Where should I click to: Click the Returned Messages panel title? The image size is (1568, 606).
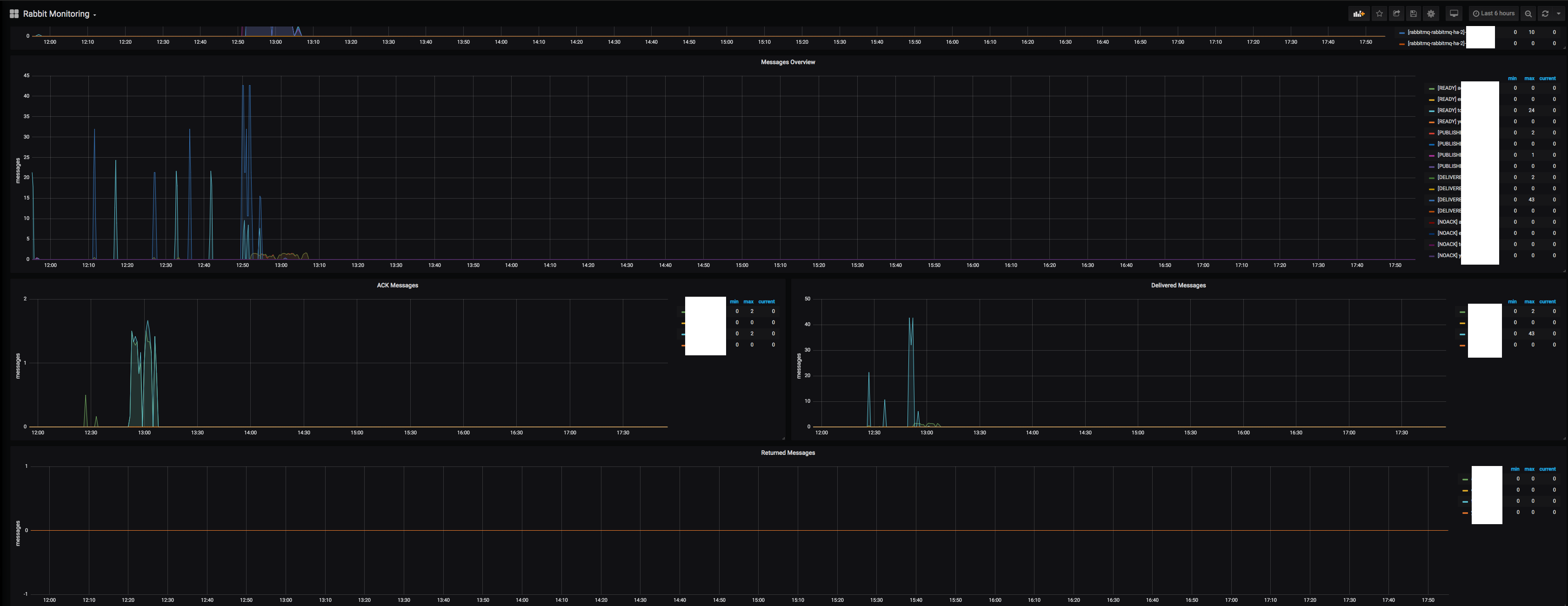click(x=787, y=453)
